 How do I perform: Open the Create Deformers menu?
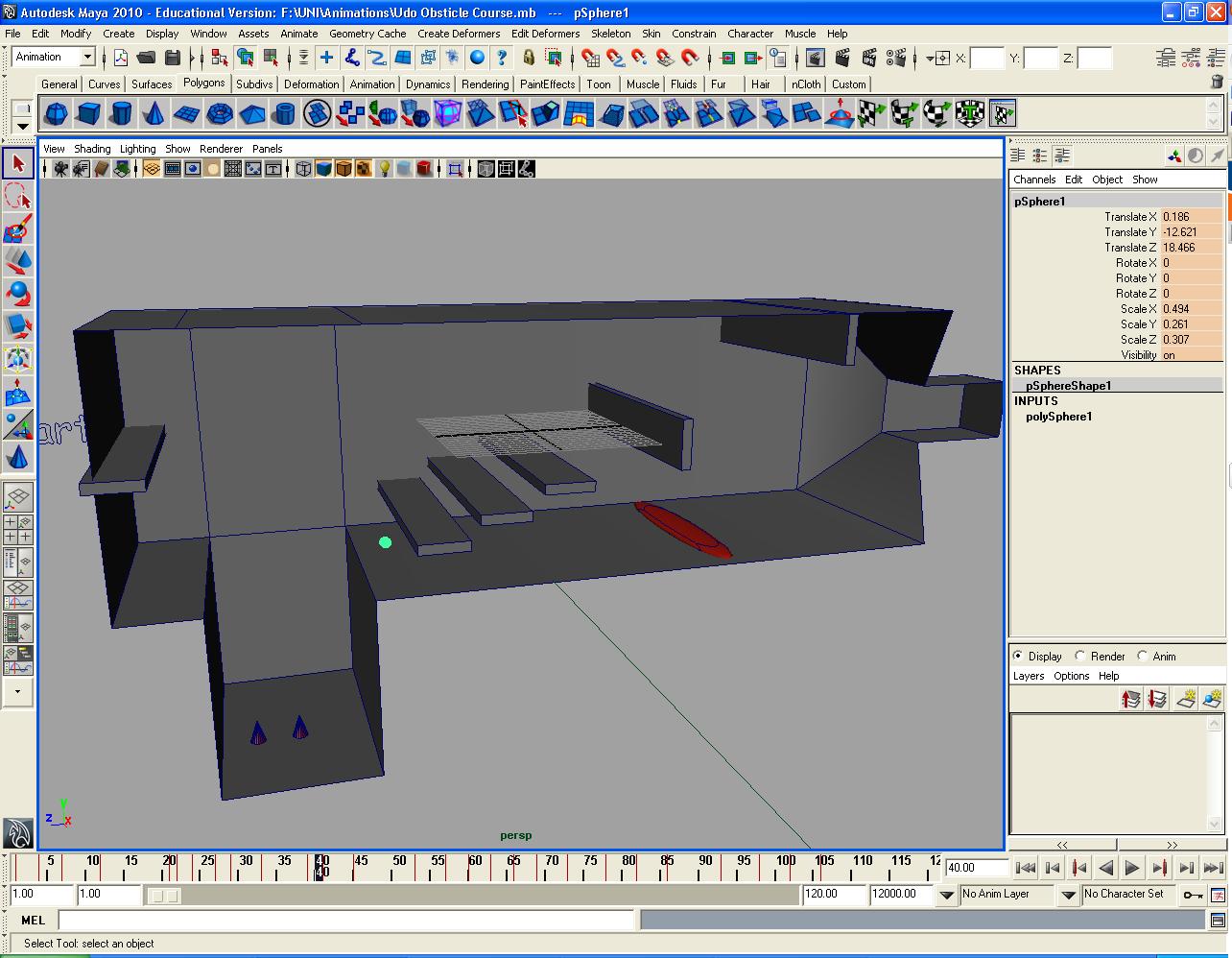[459, 33]
